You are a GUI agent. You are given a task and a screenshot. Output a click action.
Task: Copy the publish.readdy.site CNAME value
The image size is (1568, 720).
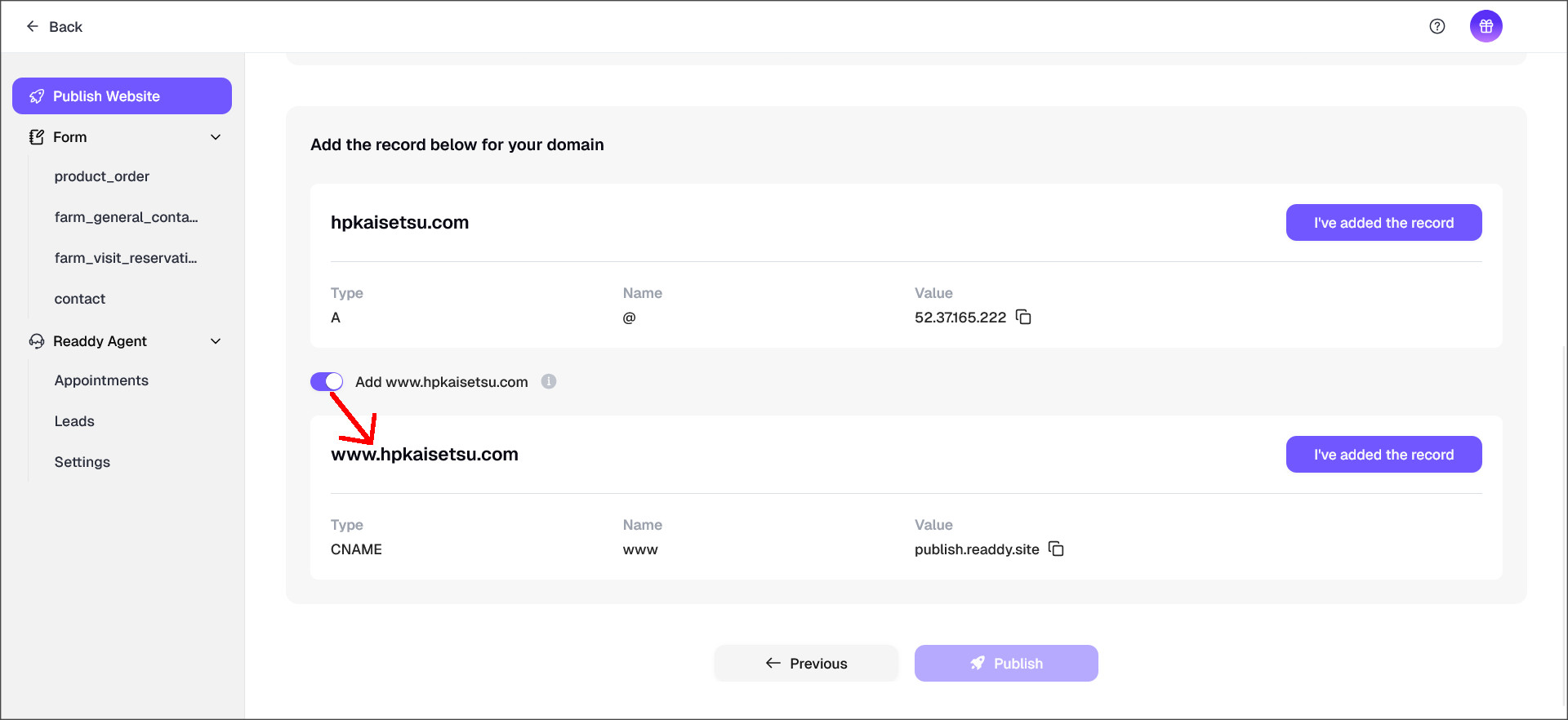tap(1056, 549)
